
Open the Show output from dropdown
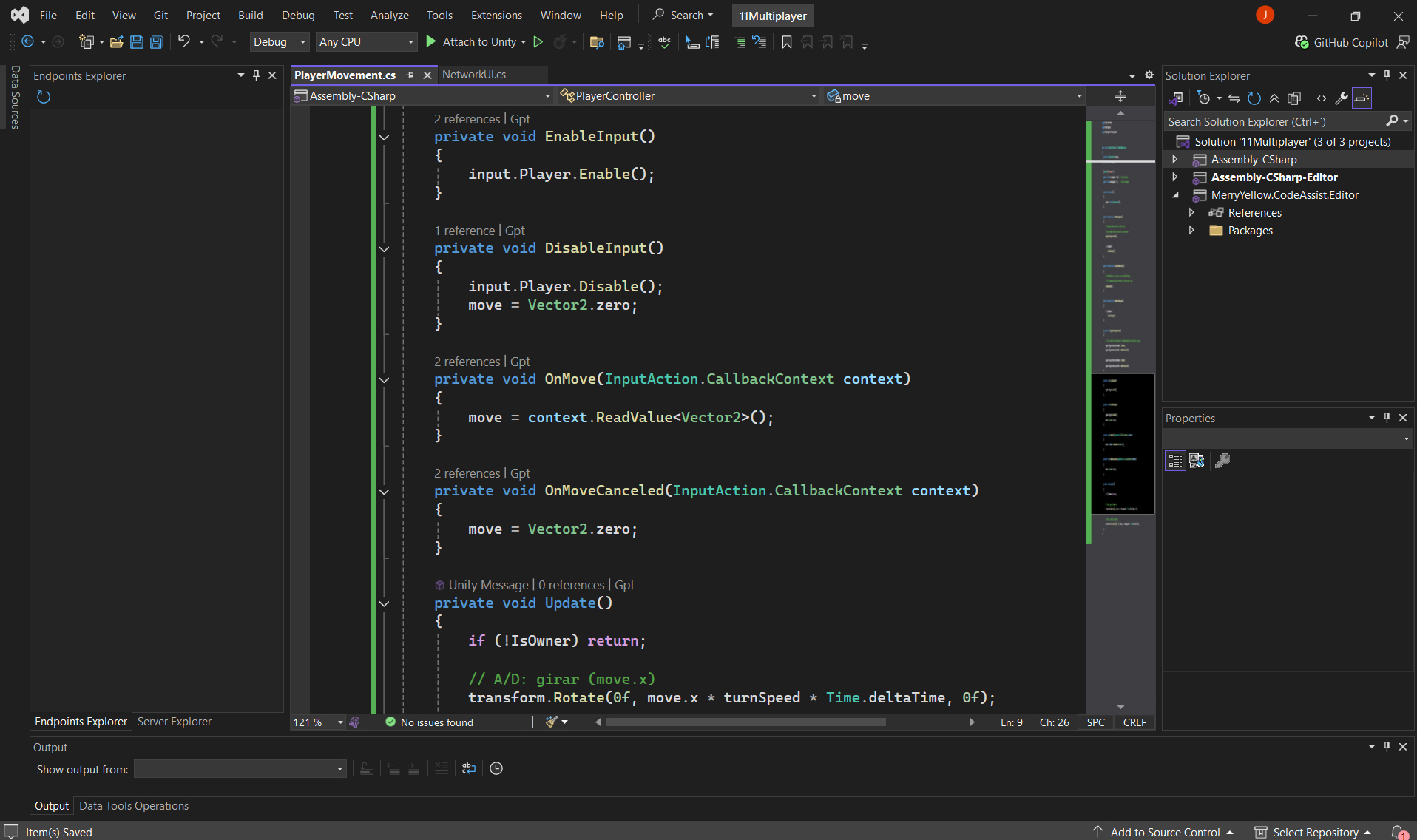[x=240, y=769]
